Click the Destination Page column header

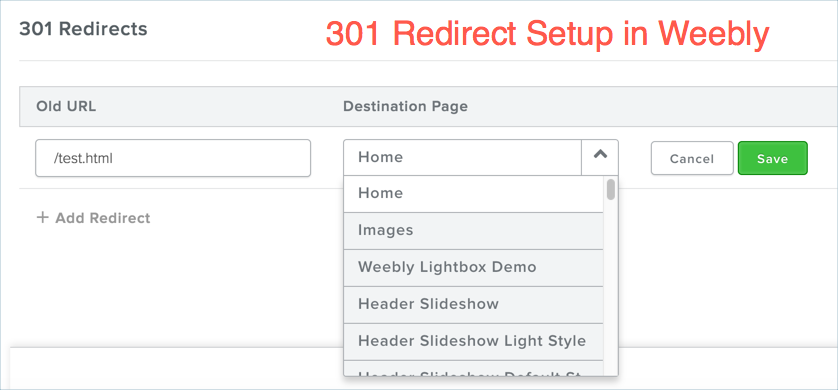click(x=406, y=106)
